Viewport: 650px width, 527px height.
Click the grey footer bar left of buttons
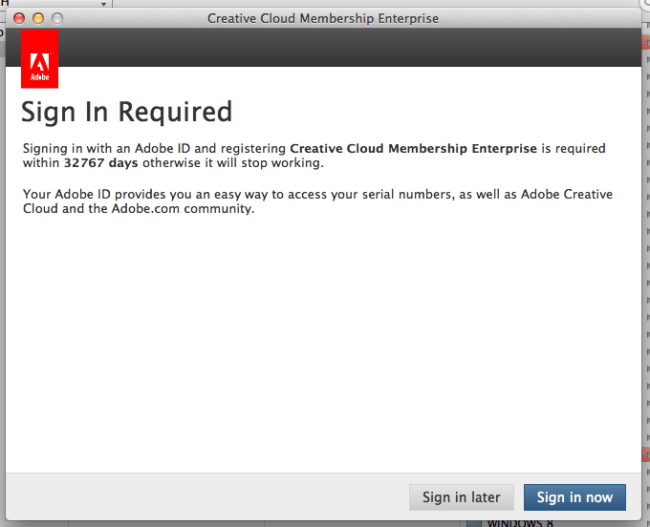[x=200, y=497]
